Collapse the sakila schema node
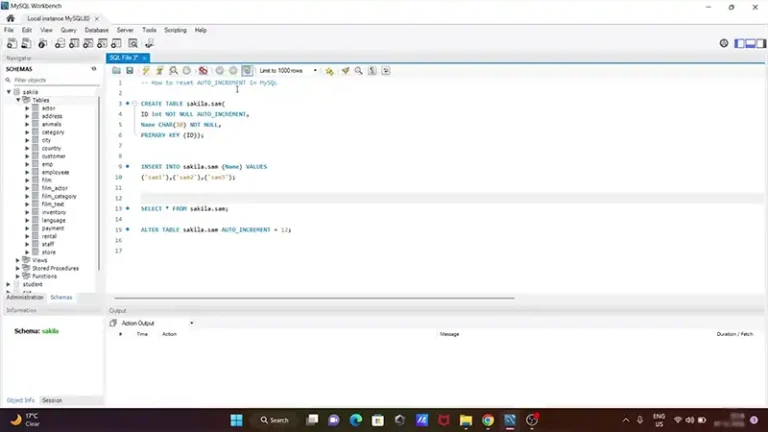Image resolution: width=768 pixels, height=432 pixels. pyautogui.click(x=9, y=92)
